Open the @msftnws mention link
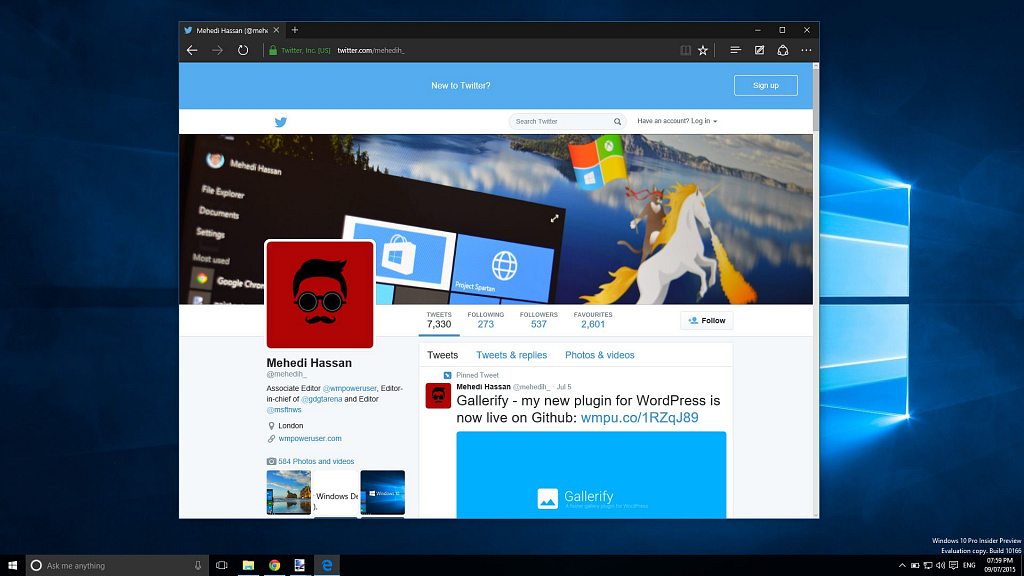Screen dimensions: 1024x576 (284, 409)
